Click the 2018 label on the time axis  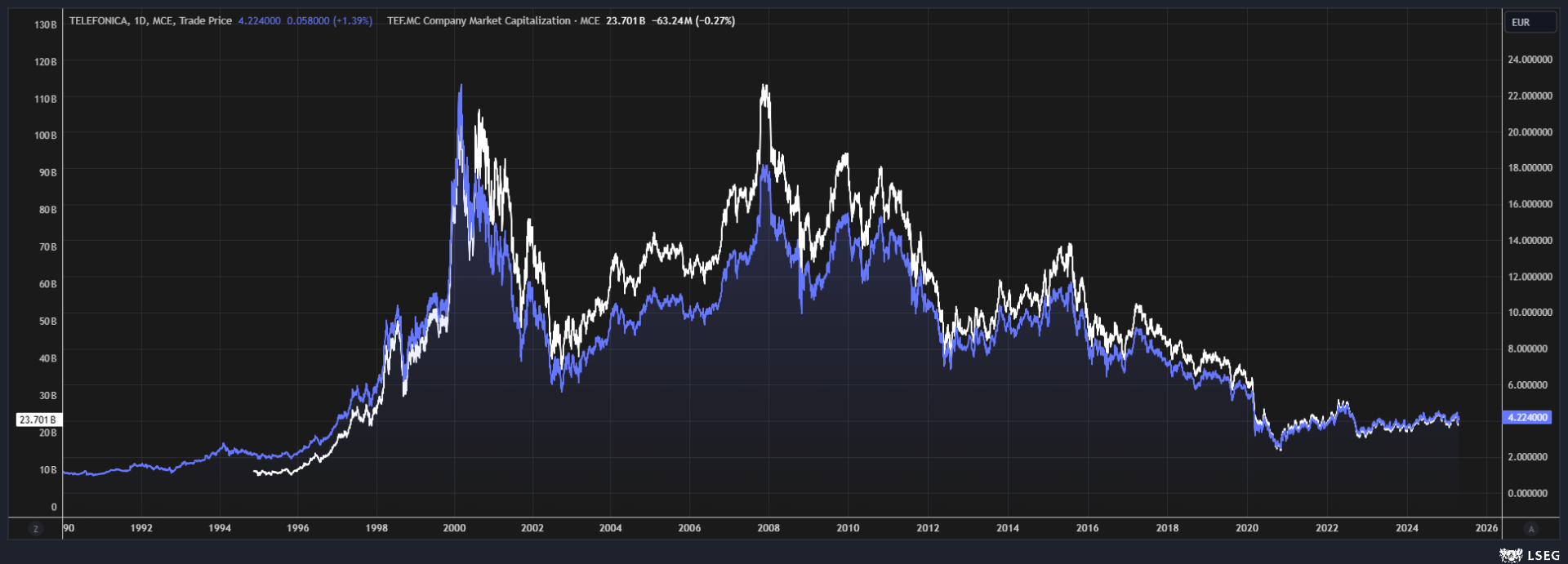pos(1168,528)
